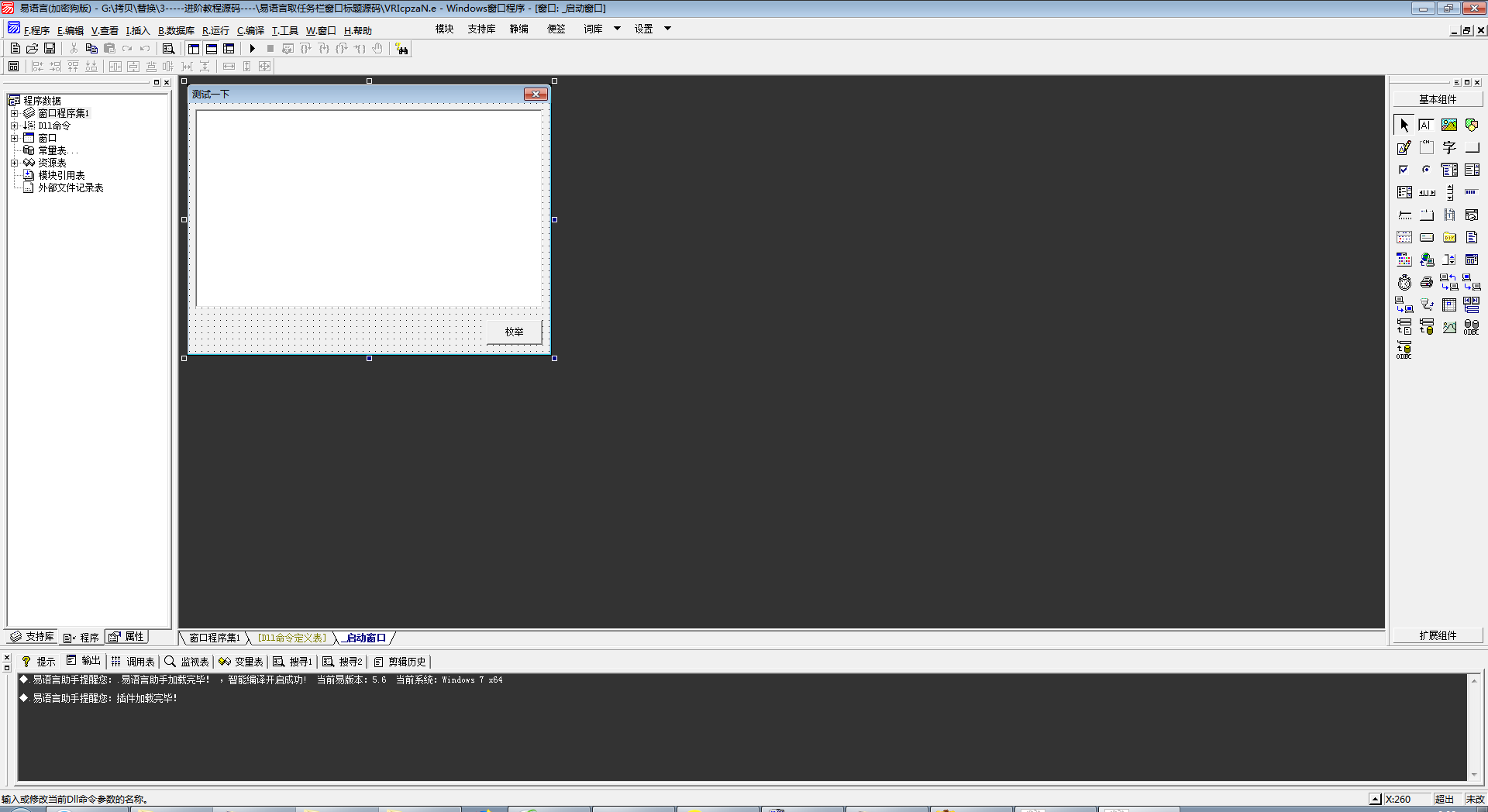Open the 变量表 tab

(241, 662)
